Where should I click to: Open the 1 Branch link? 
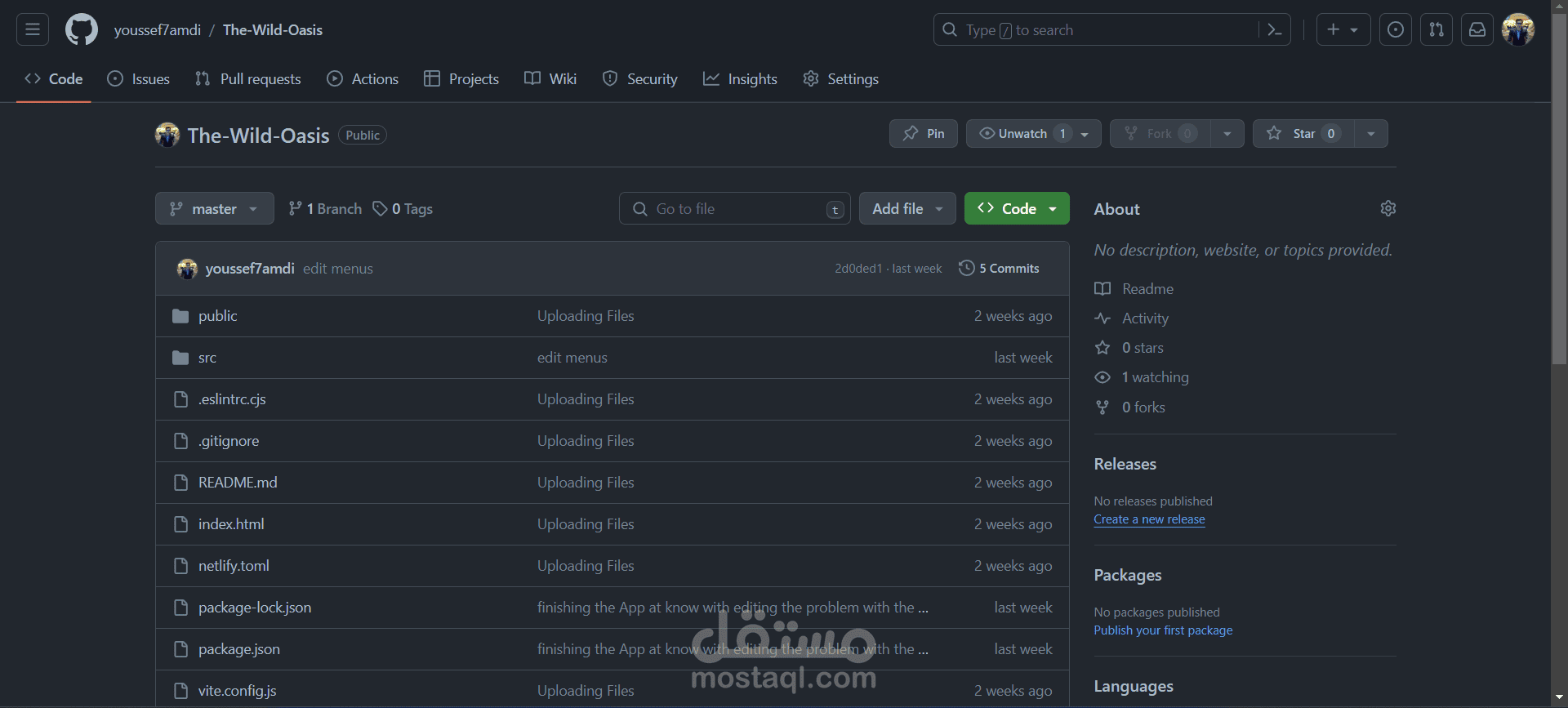[x=325, y=209]
